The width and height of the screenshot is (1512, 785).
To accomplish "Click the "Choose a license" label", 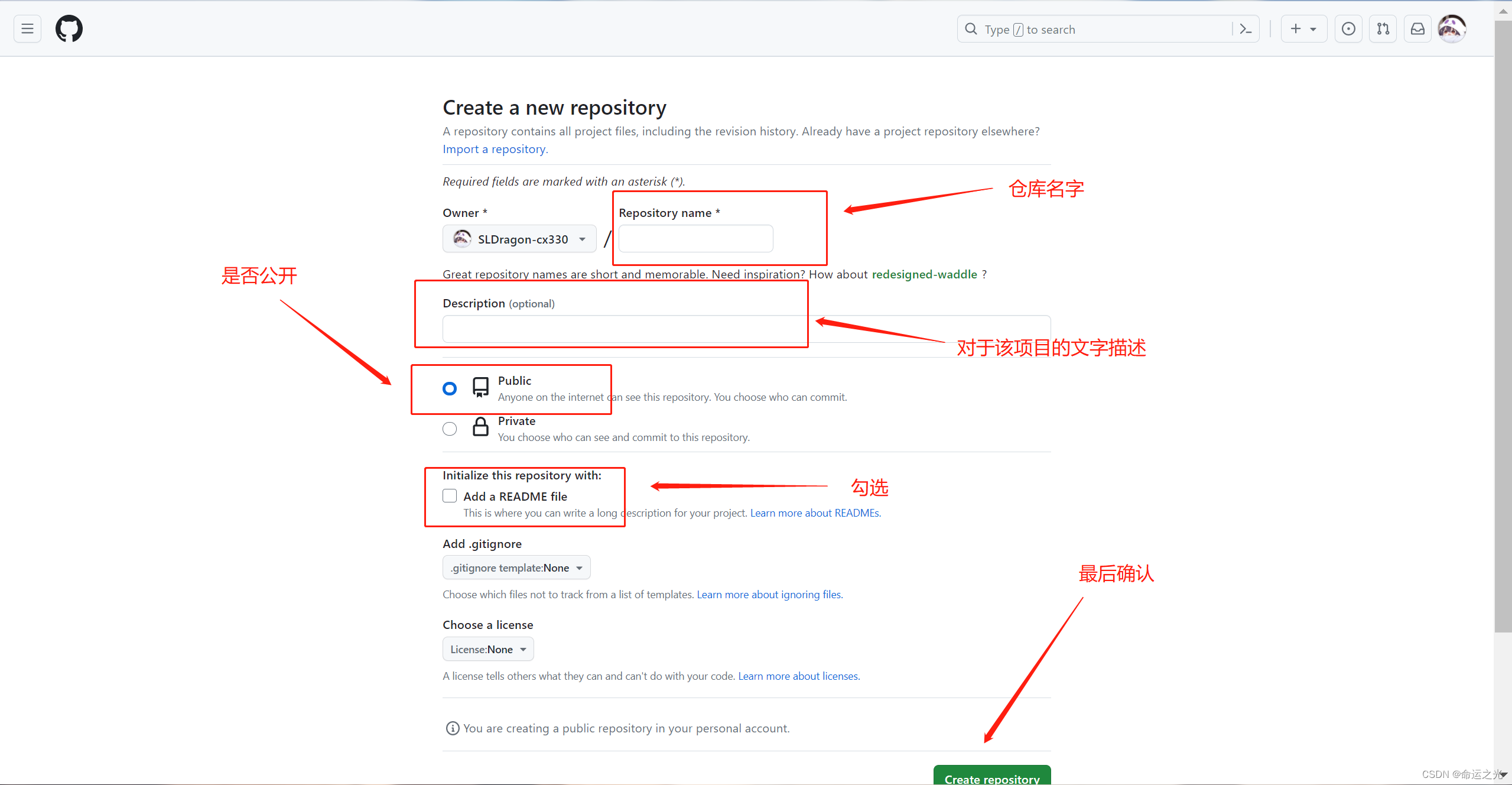I will (x=488, y=625).
